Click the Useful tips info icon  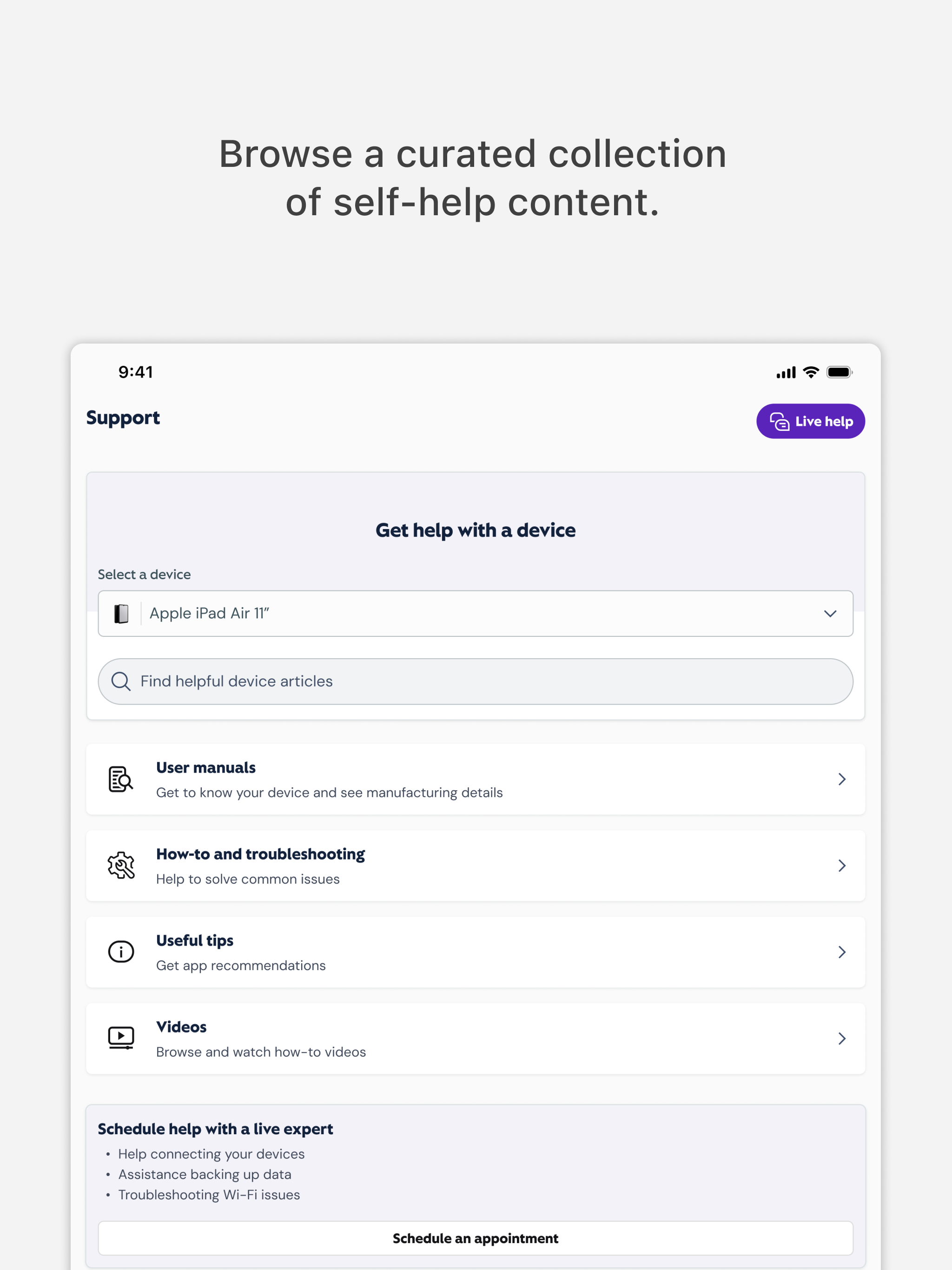120,952
